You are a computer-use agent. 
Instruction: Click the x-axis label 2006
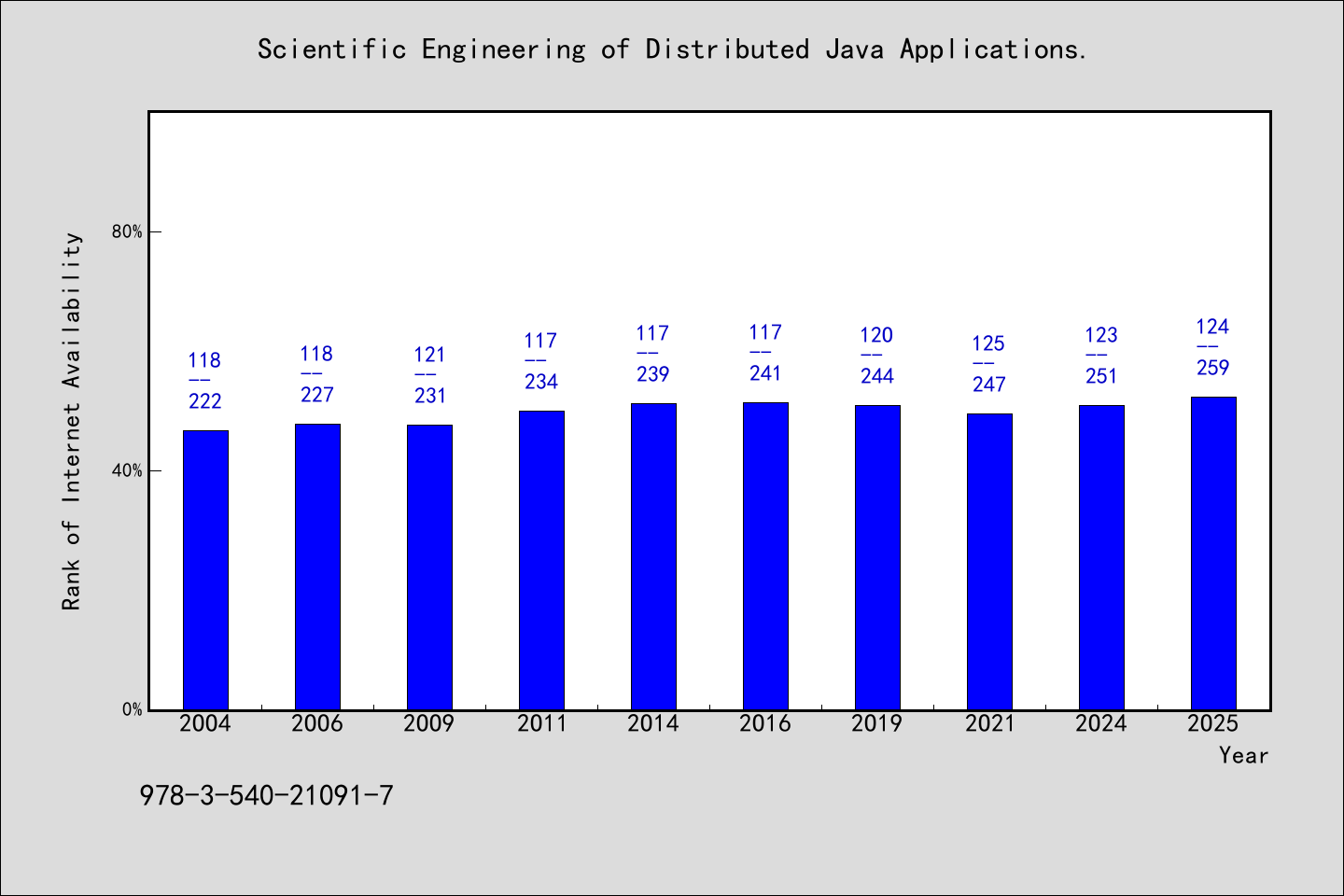(317, 723)
